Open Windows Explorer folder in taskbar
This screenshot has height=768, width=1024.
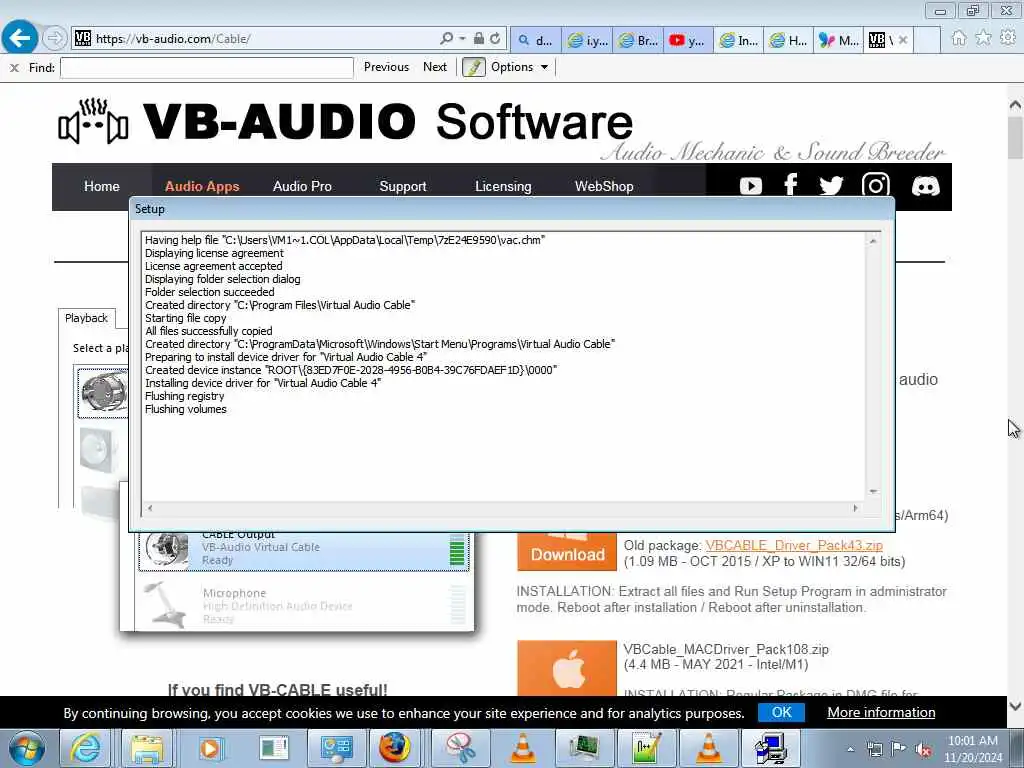click(147, 748)
